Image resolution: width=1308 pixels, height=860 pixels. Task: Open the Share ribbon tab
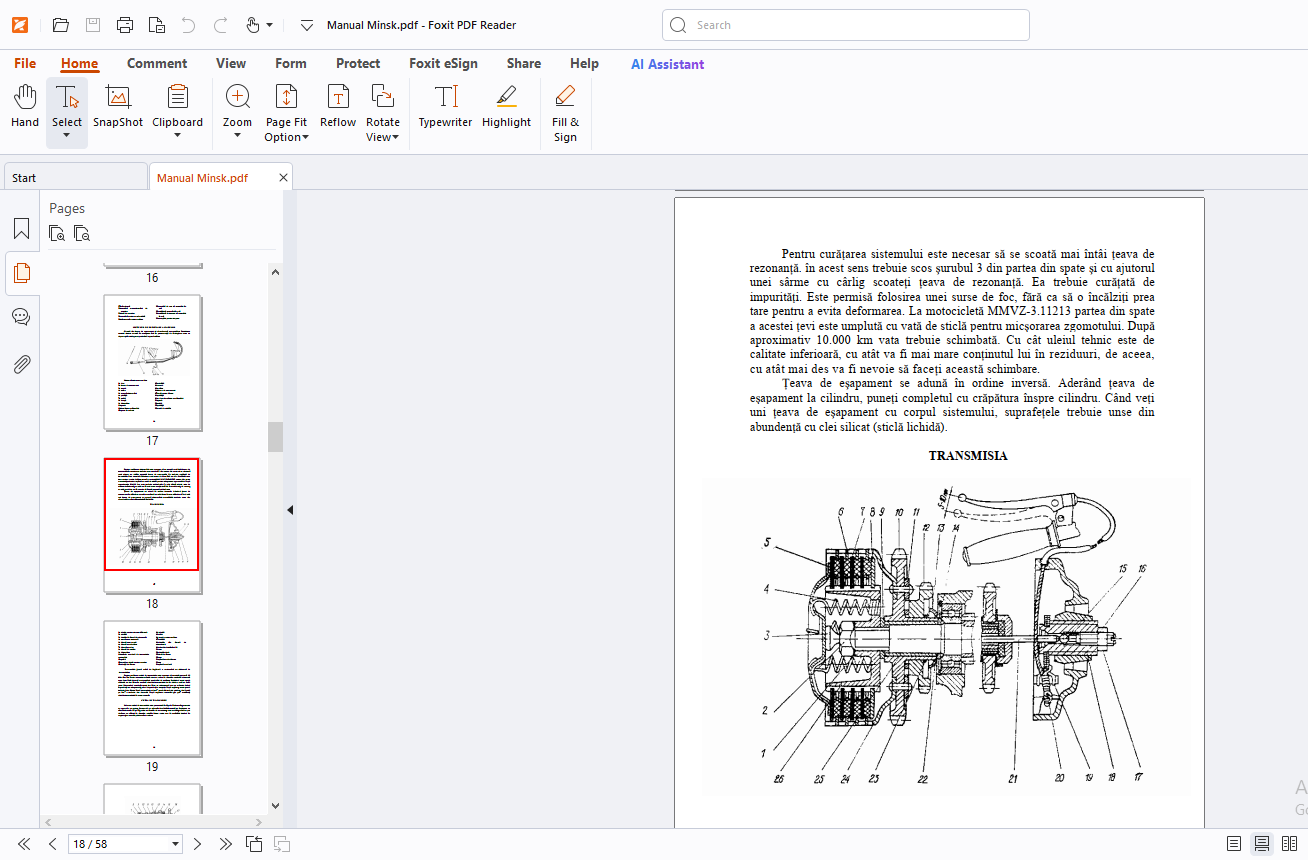coord(524,63)
